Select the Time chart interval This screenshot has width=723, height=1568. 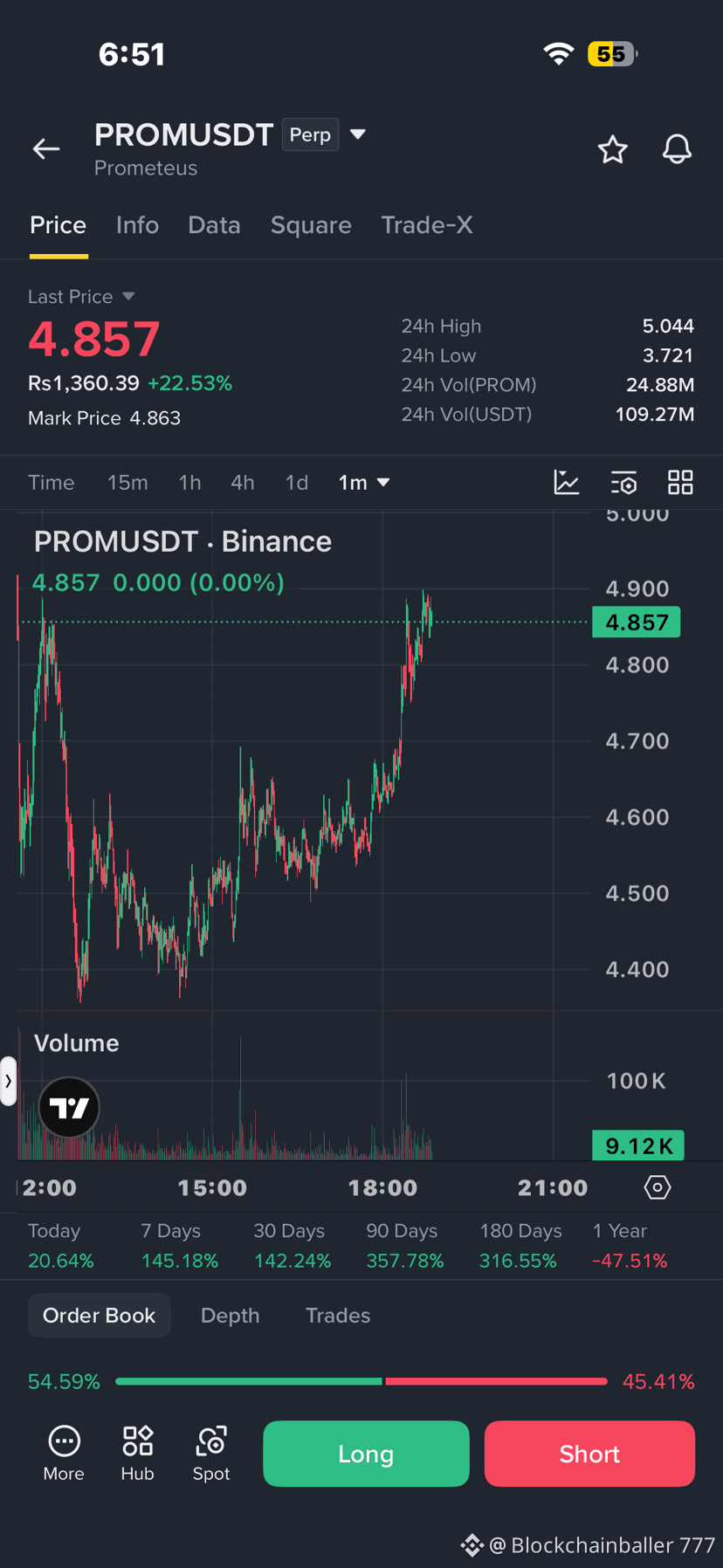click(52, 483)
